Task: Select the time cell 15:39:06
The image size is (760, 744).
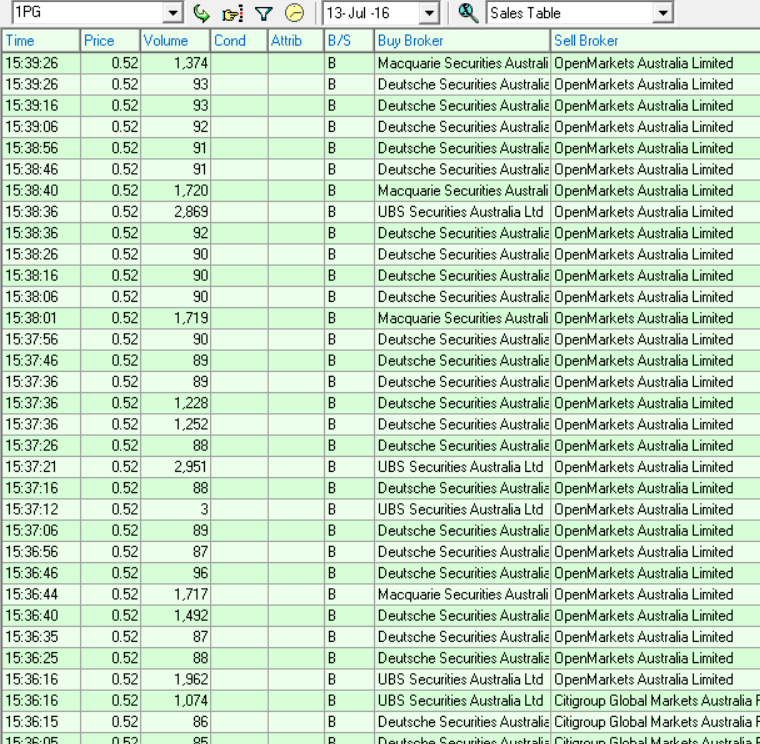Action: 41,127
